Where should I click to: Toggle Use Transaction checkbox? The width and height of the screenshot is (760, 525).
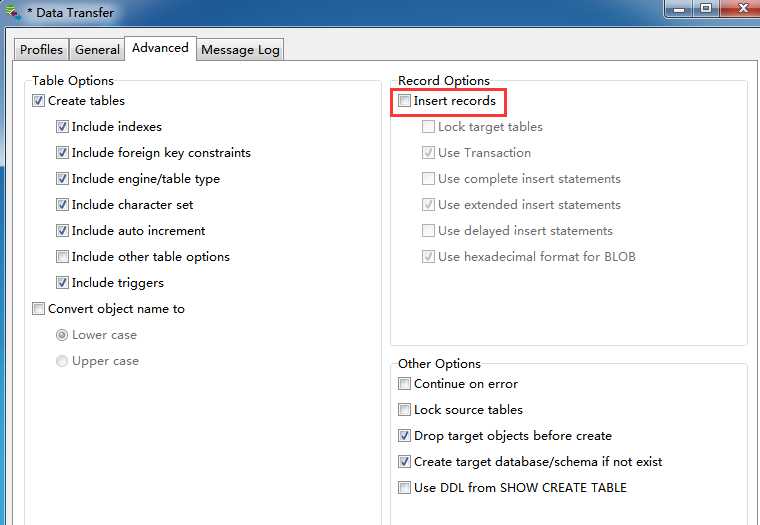[x=428, y=153]
